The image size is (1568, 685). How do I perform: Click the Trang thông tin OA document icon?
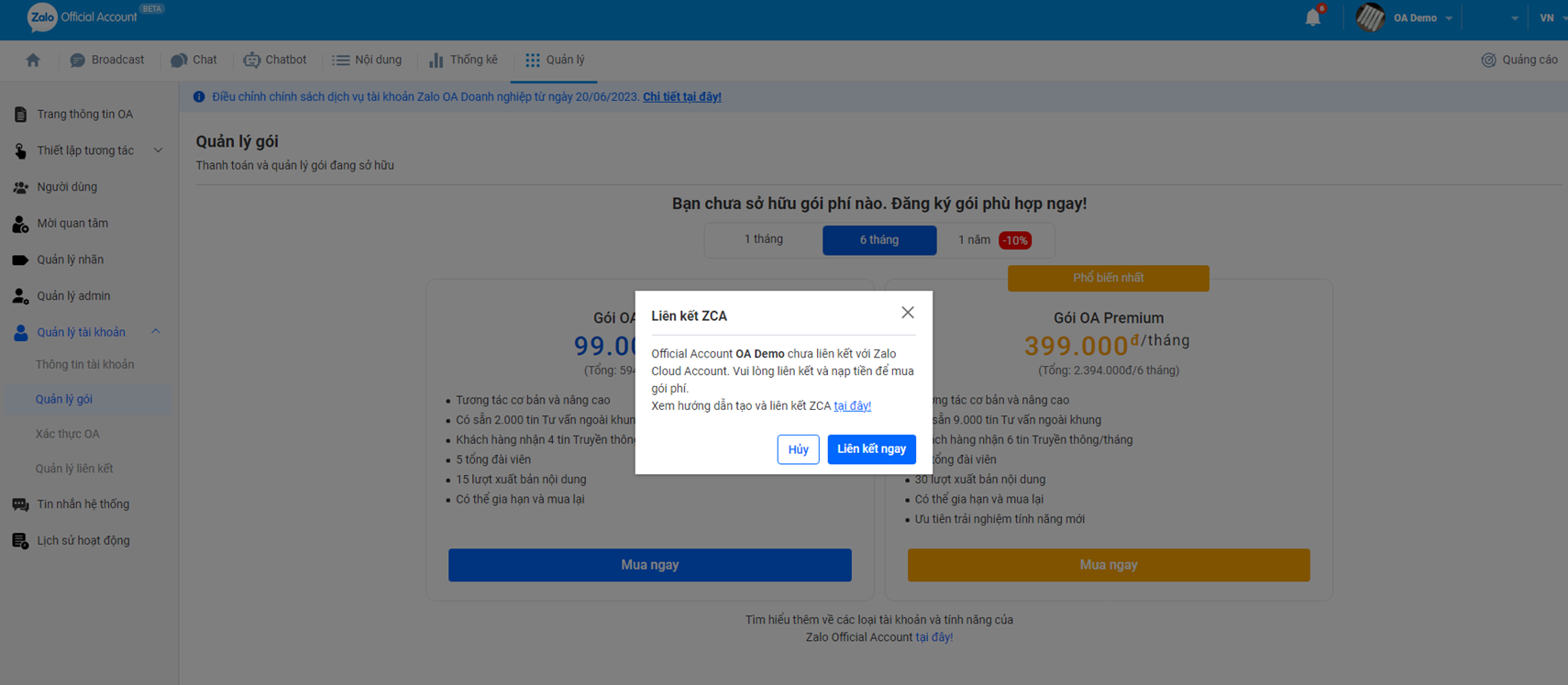click(20, 115)
